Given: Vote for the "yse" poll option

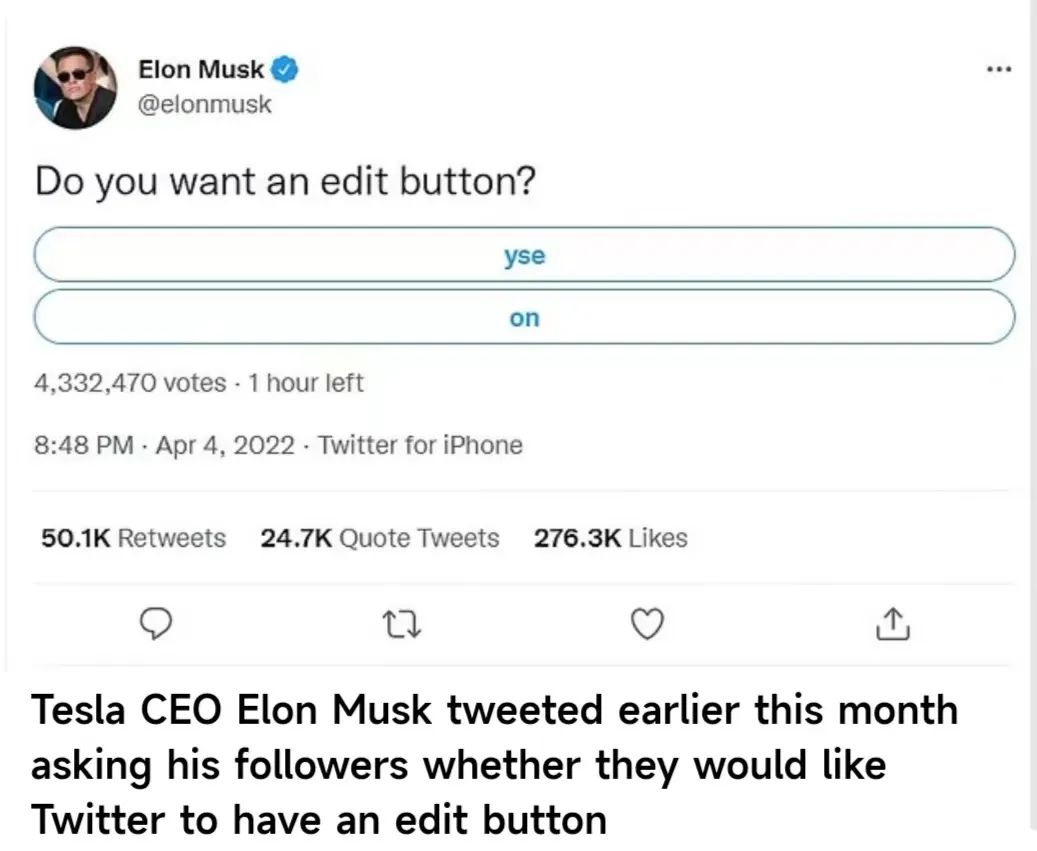Looking at the screenshot, I should coord(524,255).
